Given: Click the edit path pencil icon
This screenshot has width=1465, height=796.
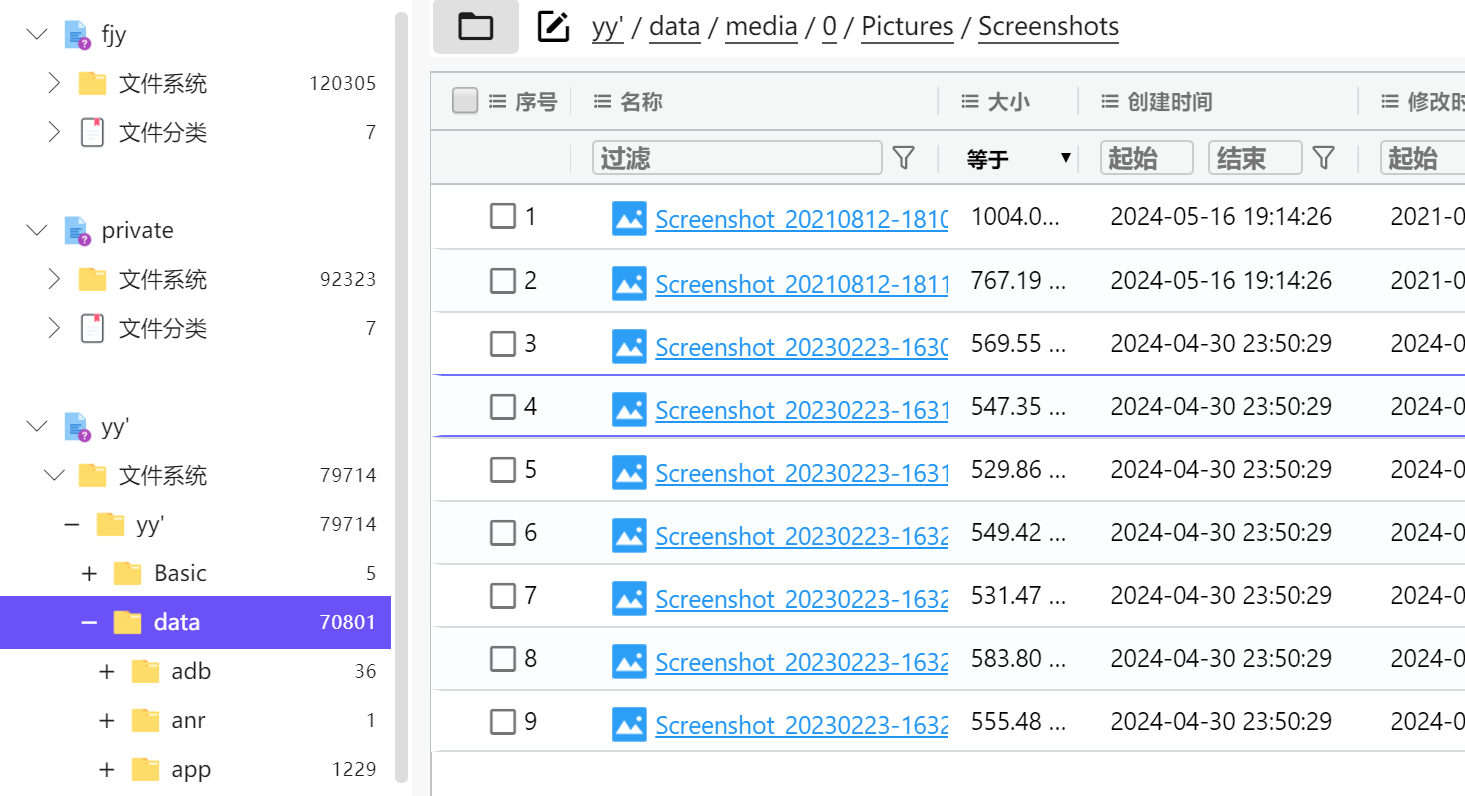Looking at the screenshot, I should coord(553,27).
